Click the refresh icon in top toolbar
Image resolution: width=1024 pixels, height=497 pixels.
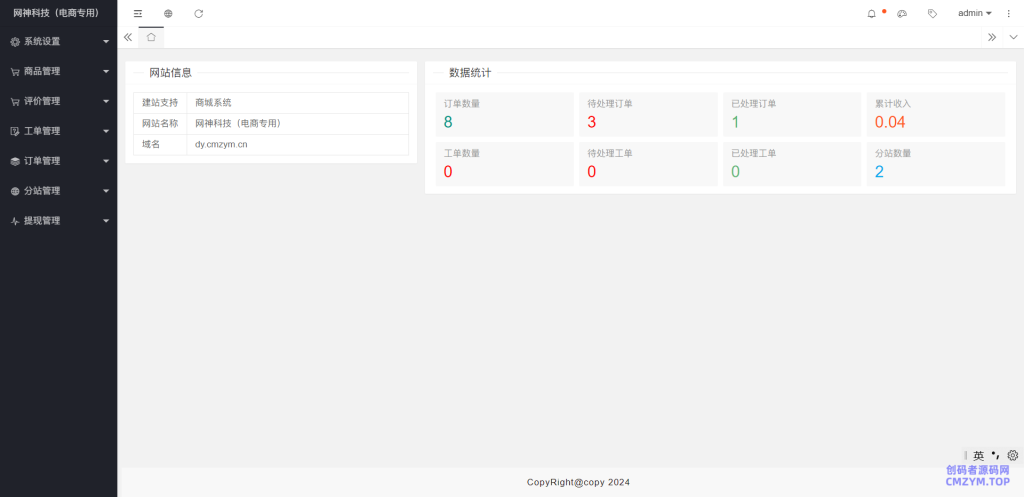[x=198, y=13]
